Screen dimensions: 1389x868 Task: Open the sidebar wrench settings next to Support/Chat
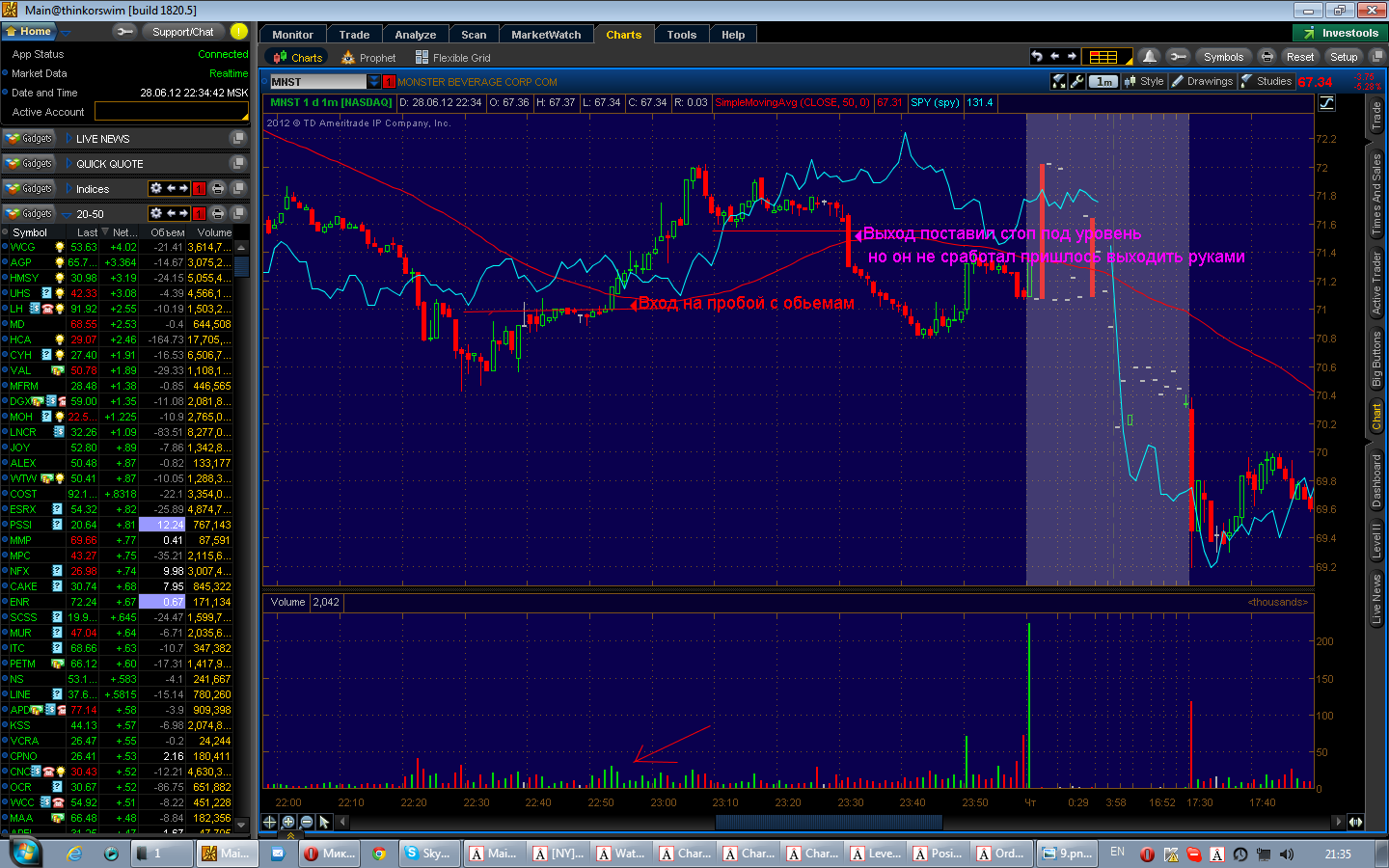(x=124, y=32)
